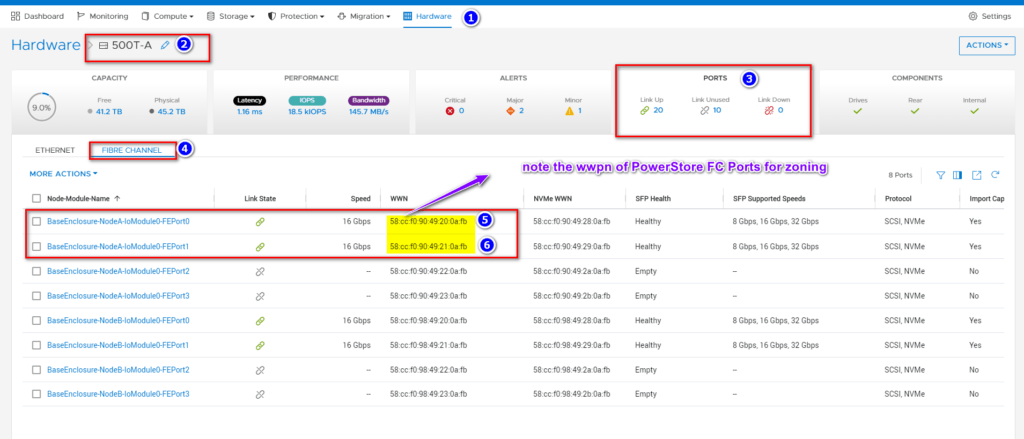This screenshot has height=439, width=1024.
Task: Open the column chooser icon above the table
Action: [958, 175]
